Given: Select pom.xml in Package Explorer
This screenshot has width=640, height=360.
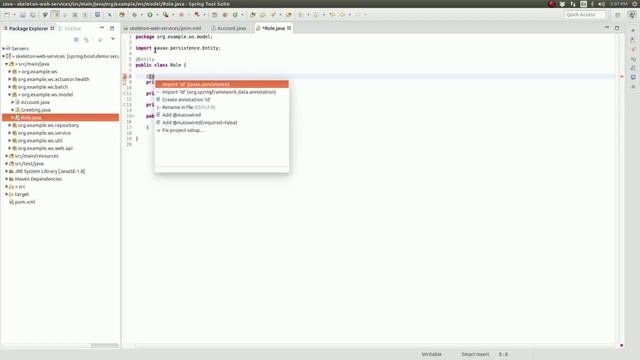Looking at the screenshot, I should [x=25, y=202].
